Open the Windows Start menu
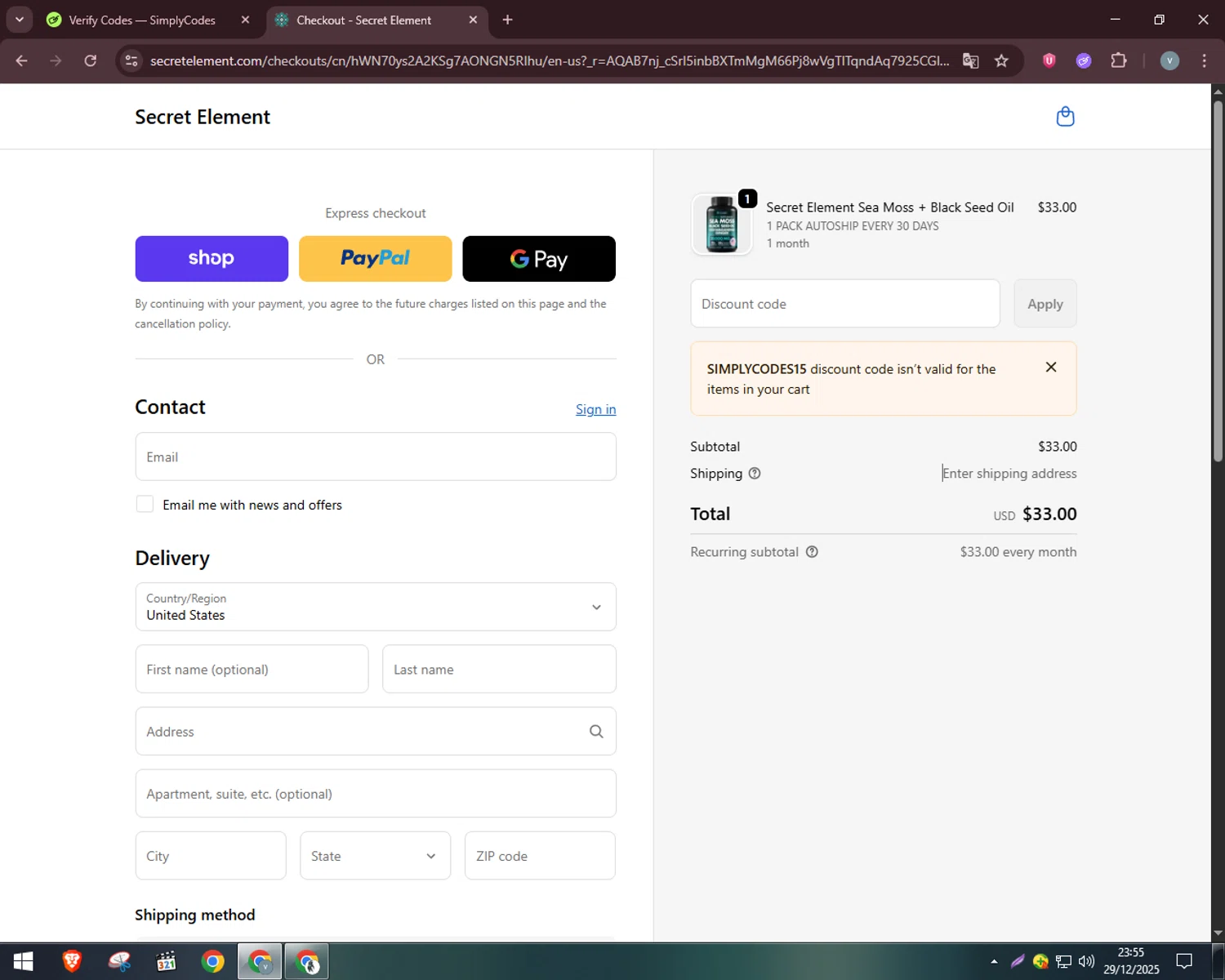 click(x=23, y=961)
